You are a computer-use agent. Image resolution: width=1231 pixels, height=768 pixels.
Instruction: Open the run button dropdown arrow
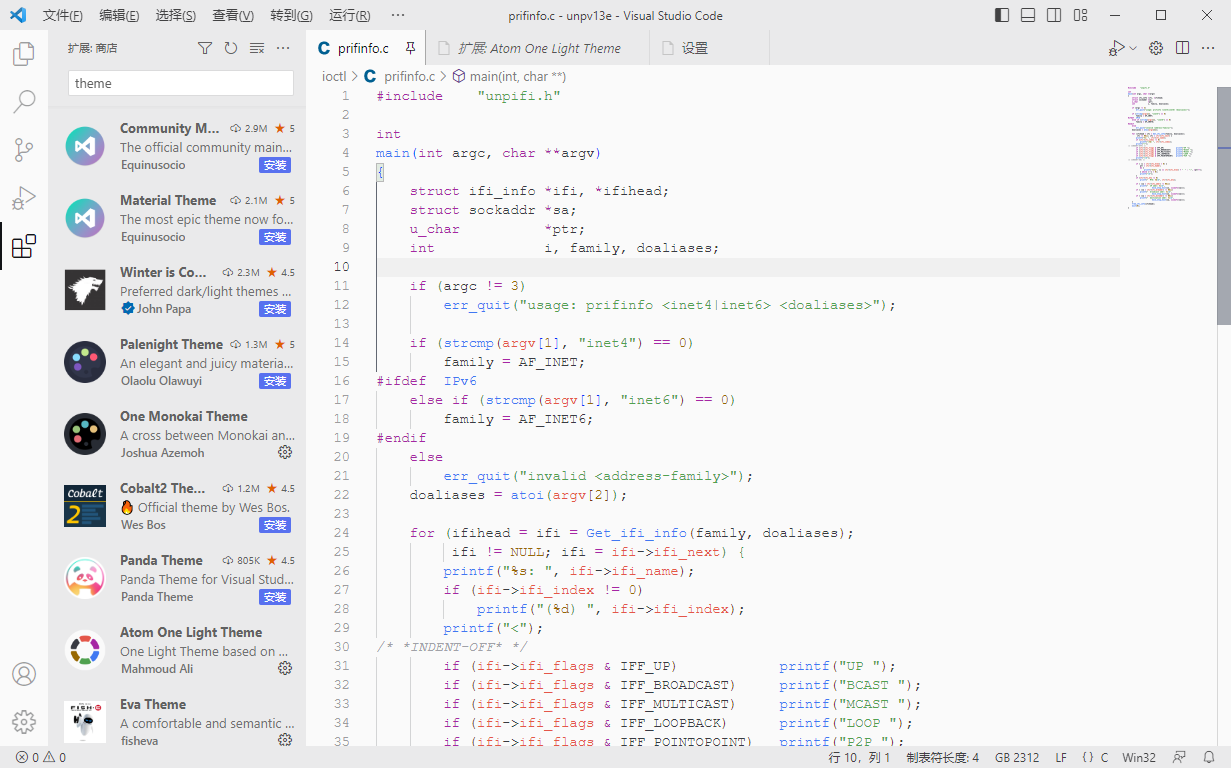1133,48
